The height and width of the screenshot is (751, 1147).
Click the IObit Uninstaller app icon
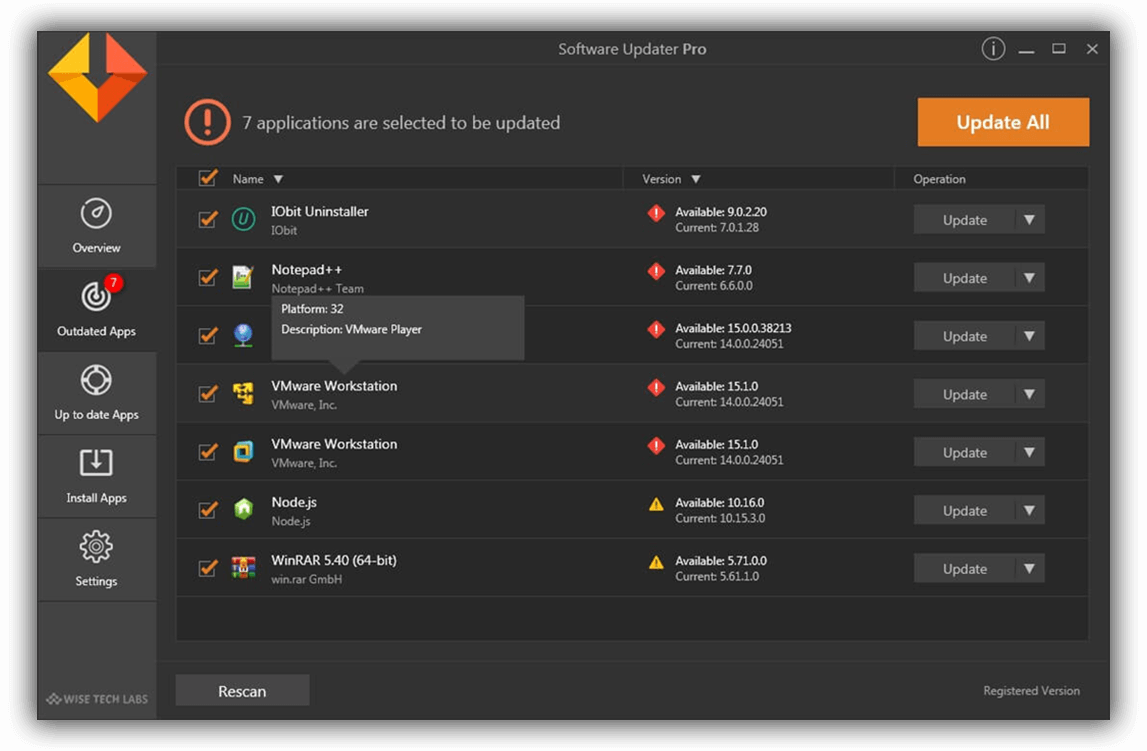tap(244, 219)
